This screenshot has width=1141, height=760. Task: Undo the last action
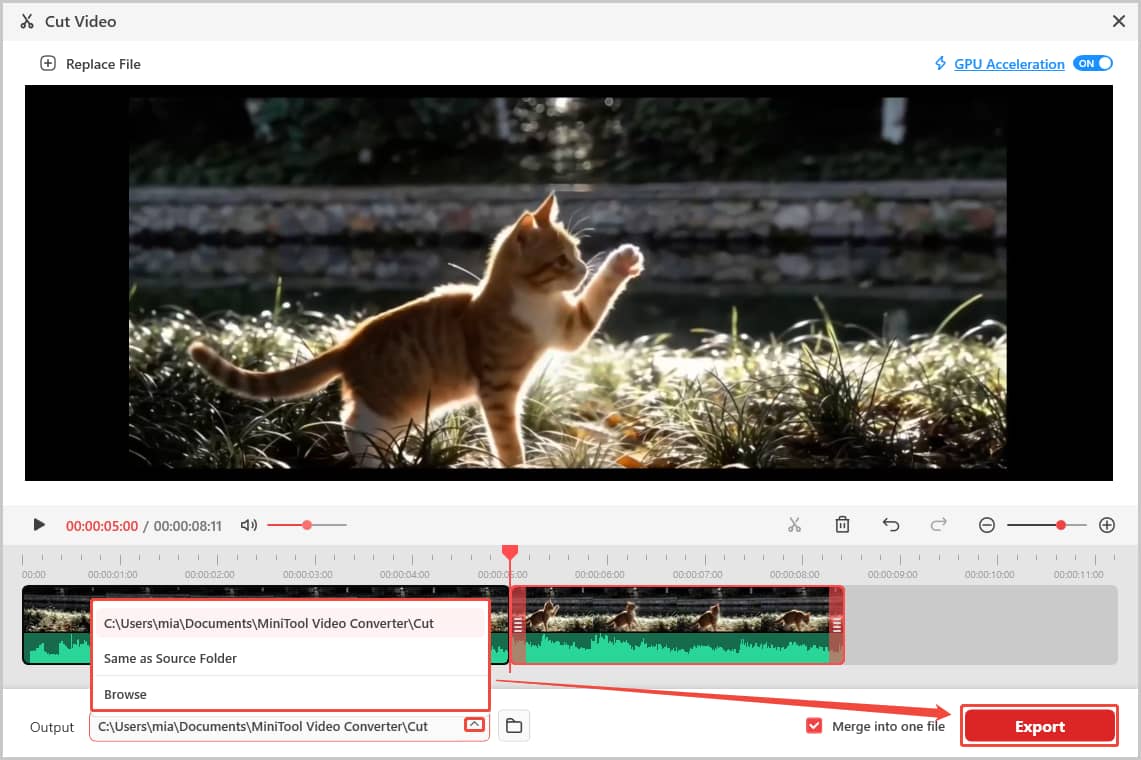pos(891,525)
